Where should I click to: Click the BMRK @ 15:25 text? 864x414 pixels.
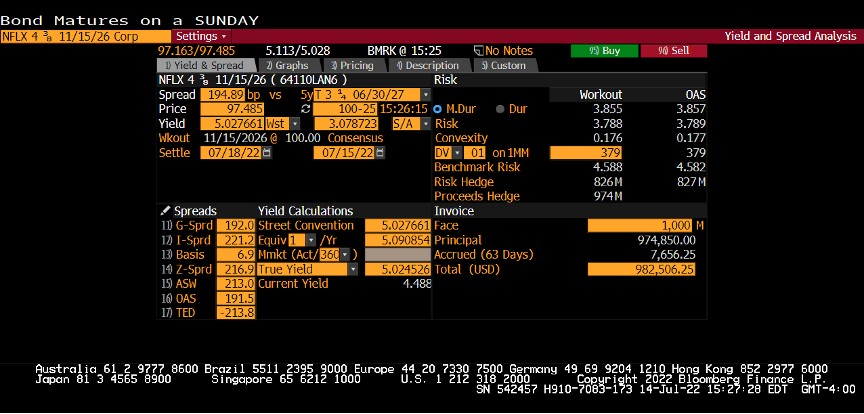[x=404, y=51]
